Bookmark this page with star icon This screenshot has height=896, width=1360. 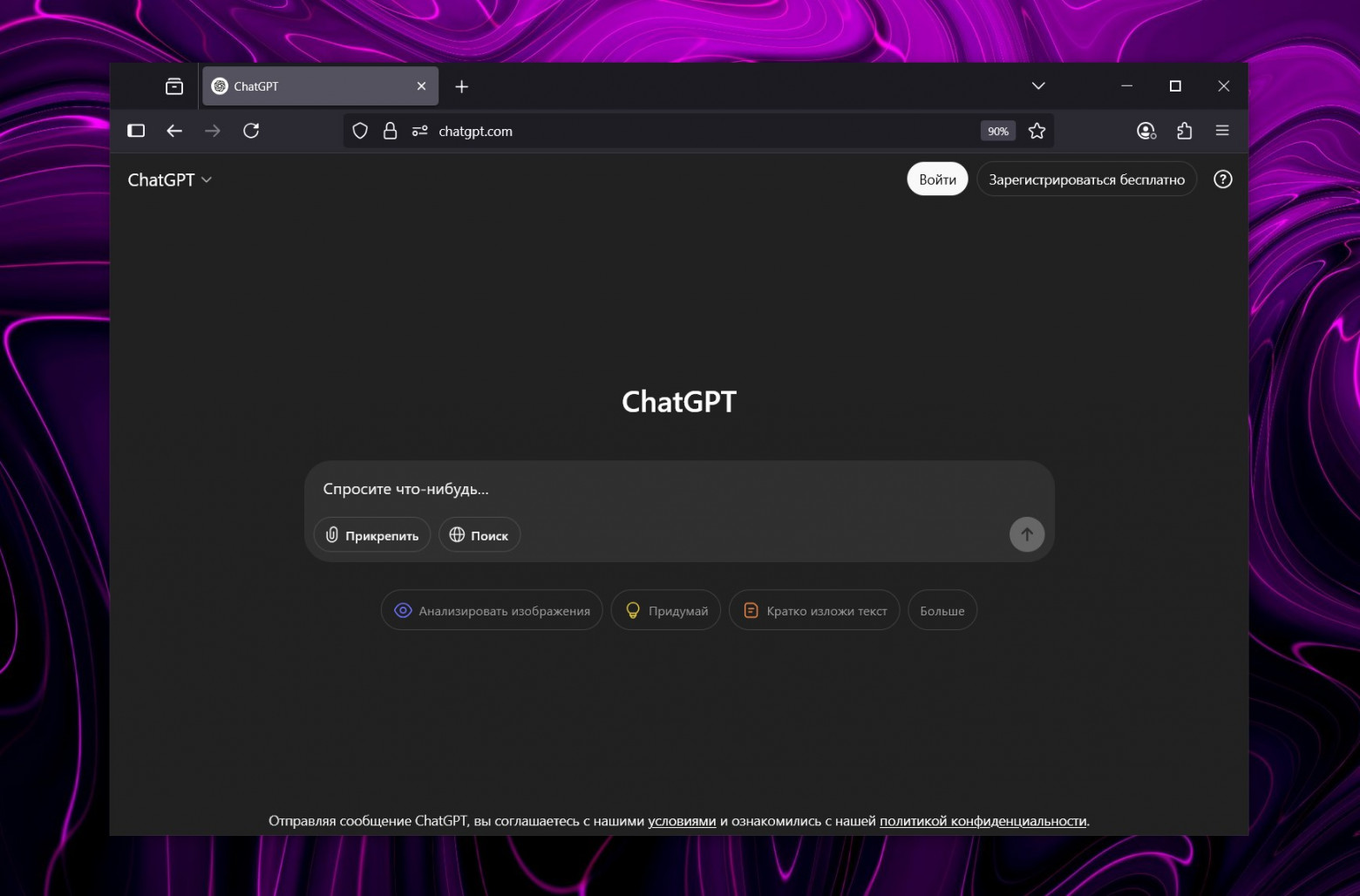(x=1037, y=131)
